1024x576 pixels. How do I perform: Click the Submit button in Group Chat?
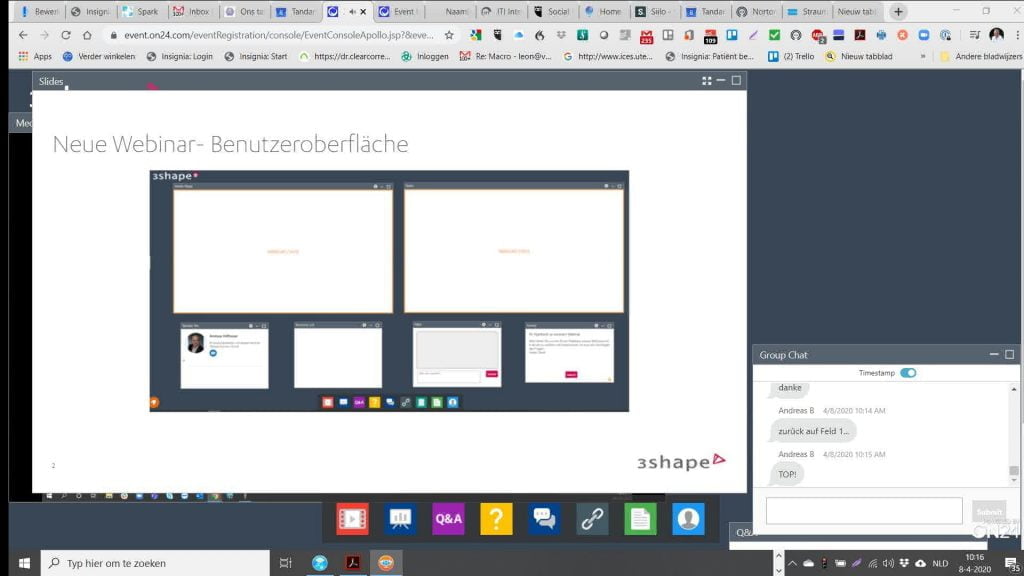[988, 512]
